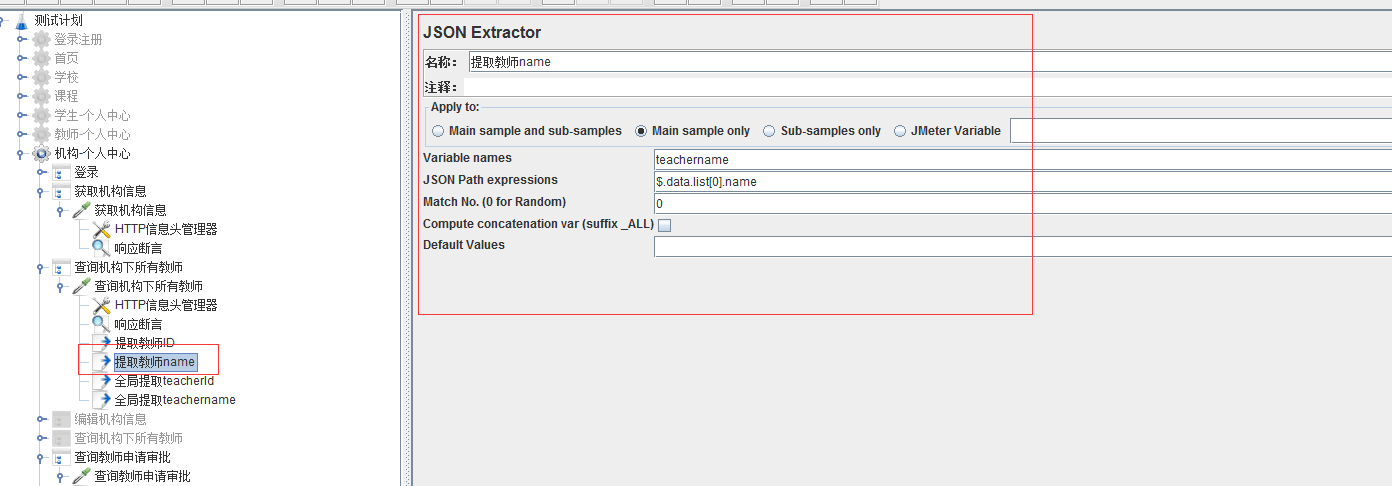Expand the 学校 tree node handle
Screen dimensions: 1392x486
point(22,77)
